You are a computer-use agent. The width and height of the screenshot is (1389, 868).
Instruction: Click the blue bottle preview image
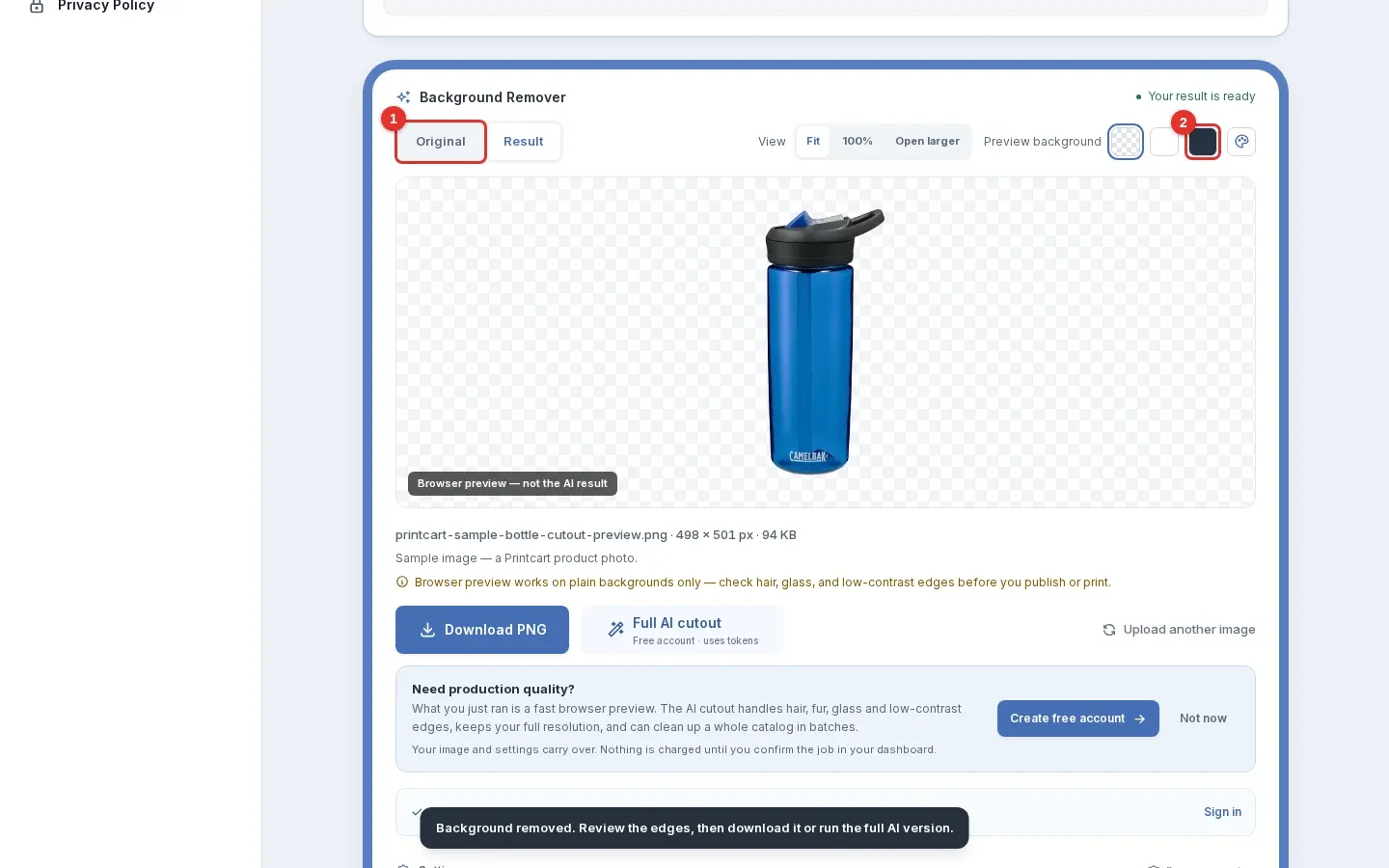point(825,341)
